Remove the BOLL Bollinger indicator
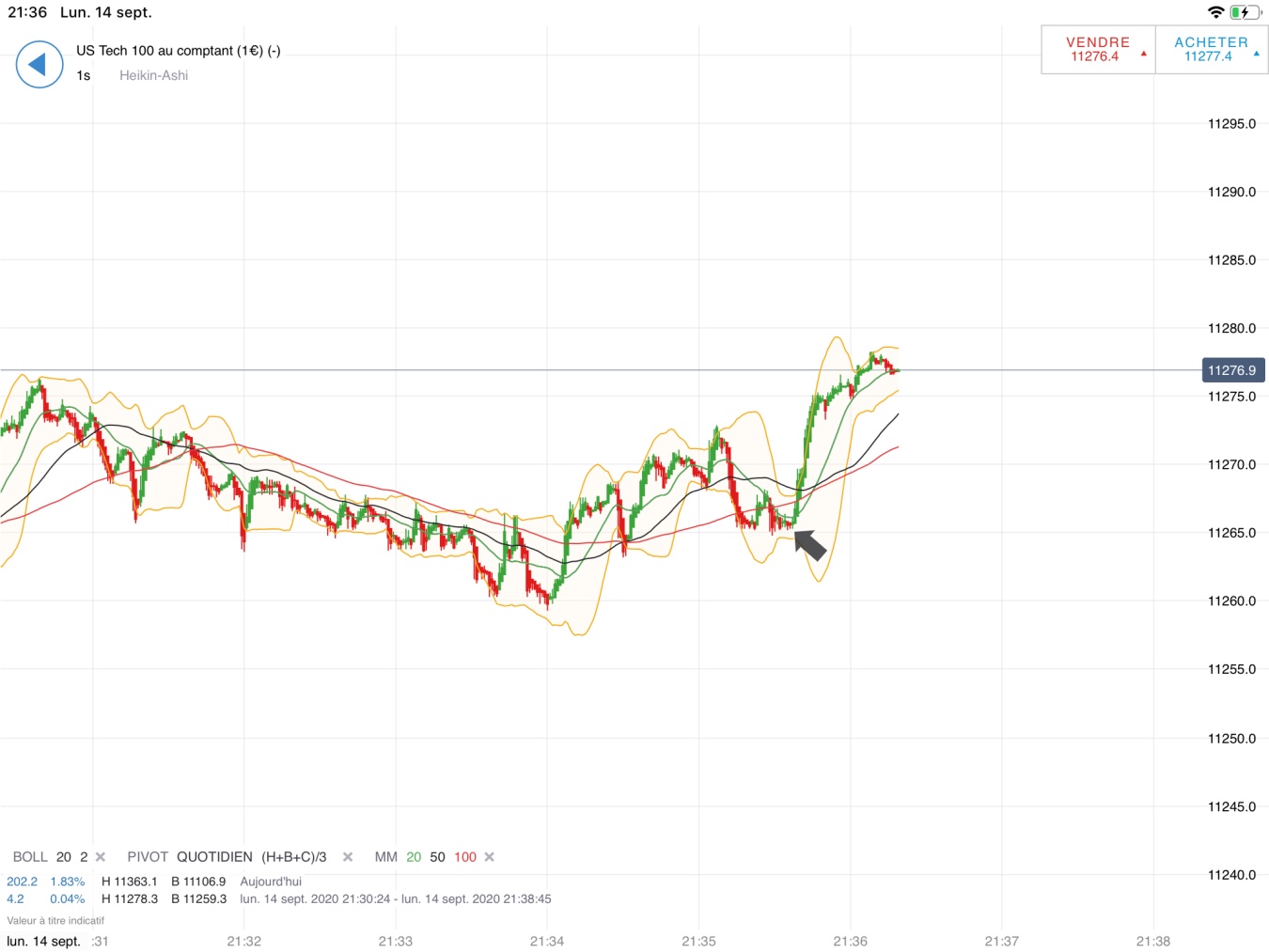The width and height of the screenshot is (1269, 952). pos(101,857)
